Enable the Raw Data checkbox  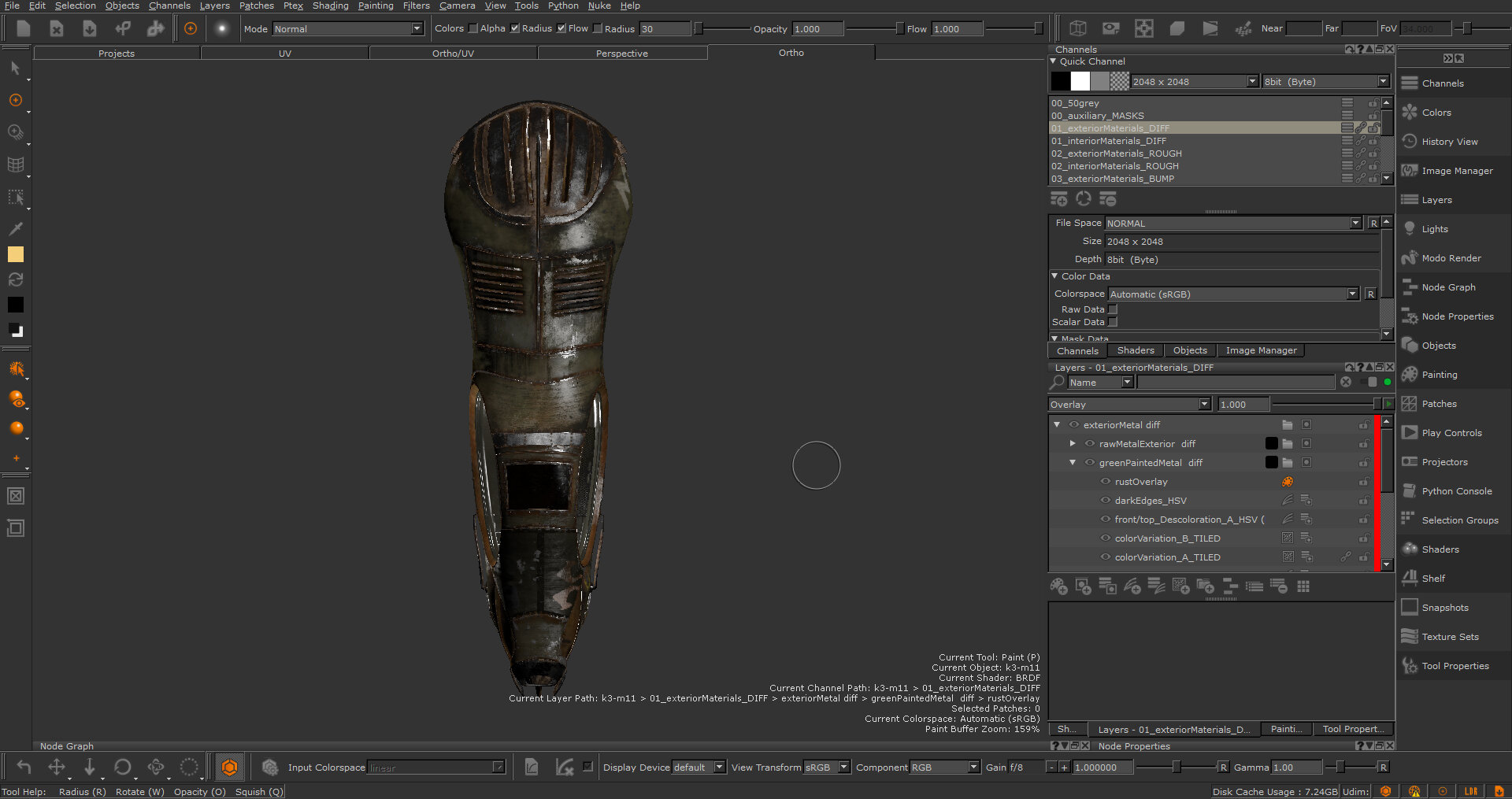[x=1113, y=309]
